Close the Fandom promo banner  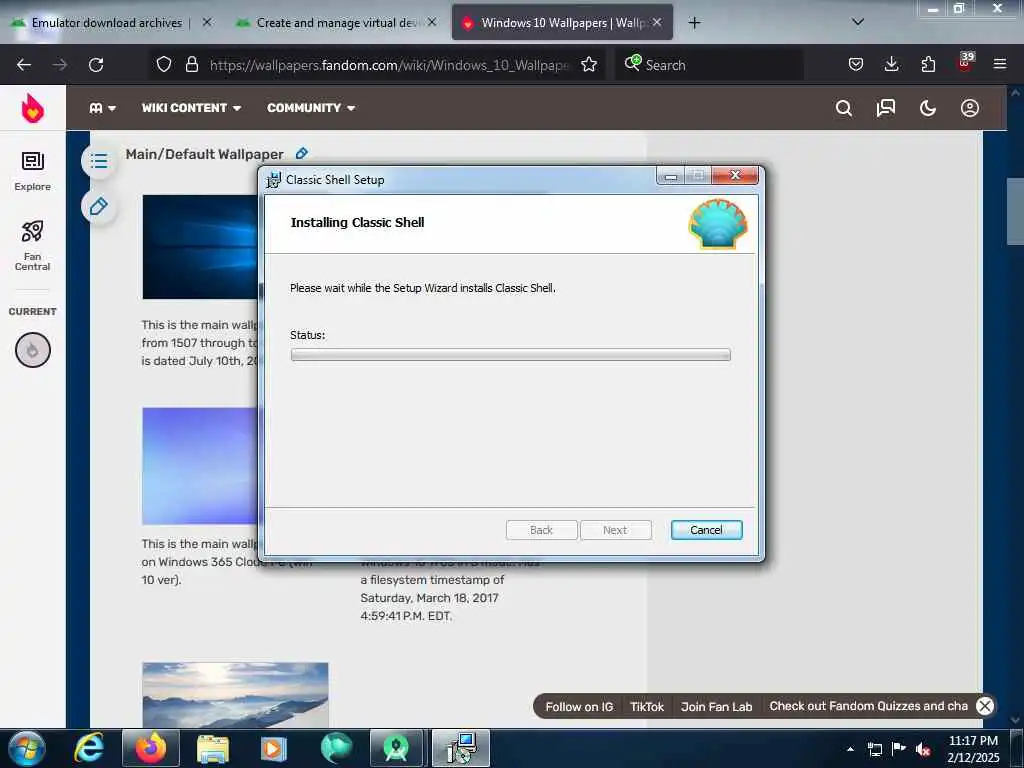click(985, 706)
